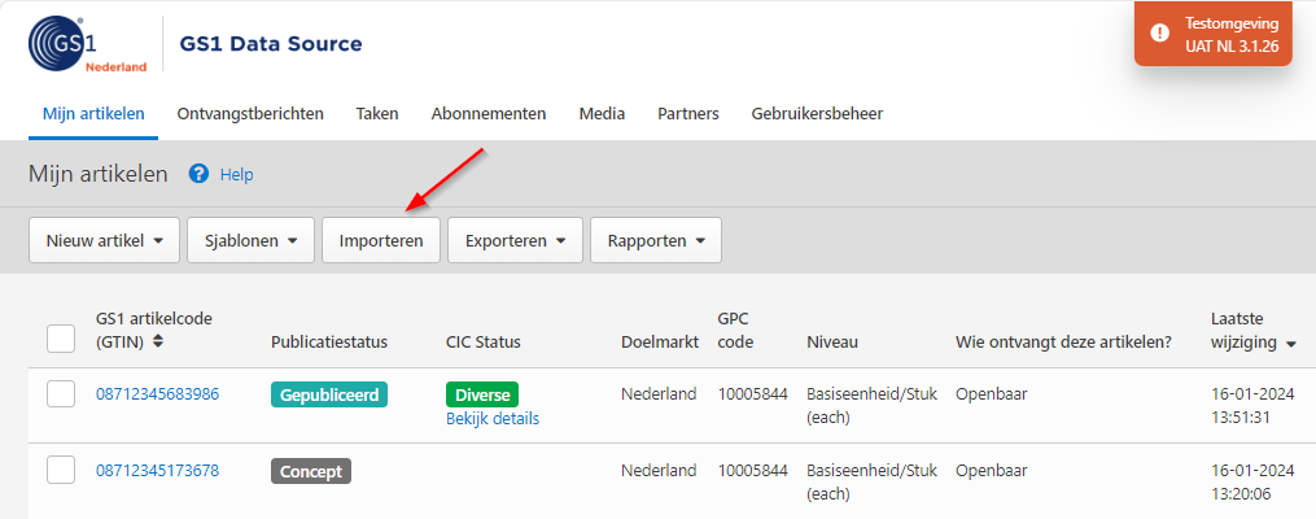Click the Gepubliceerd status badge
The height and width of the screenshot is (519, 1316).
click(329, 395)
